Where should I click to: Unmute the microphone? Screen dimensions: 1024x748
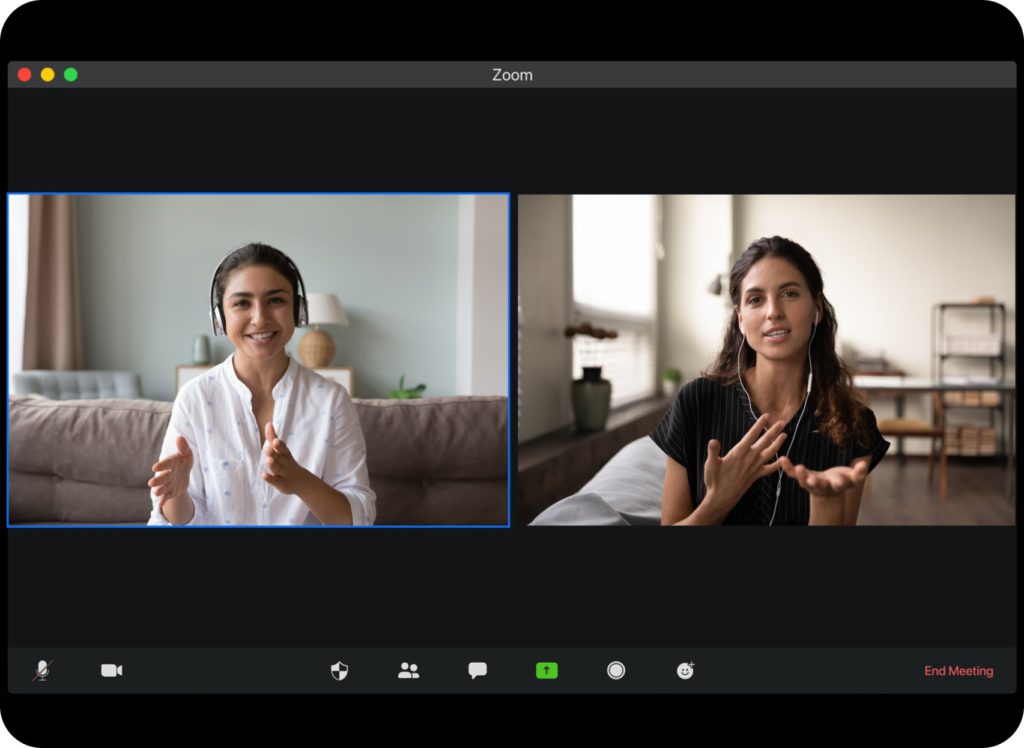42,670
